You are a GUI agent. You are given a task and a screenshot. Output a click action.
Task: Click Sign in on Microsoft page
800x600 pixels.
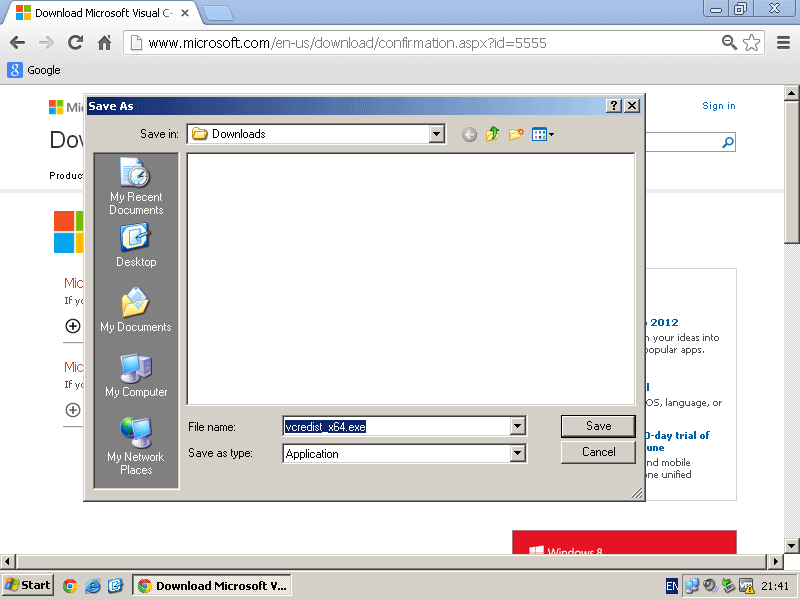tap(718, 106)
